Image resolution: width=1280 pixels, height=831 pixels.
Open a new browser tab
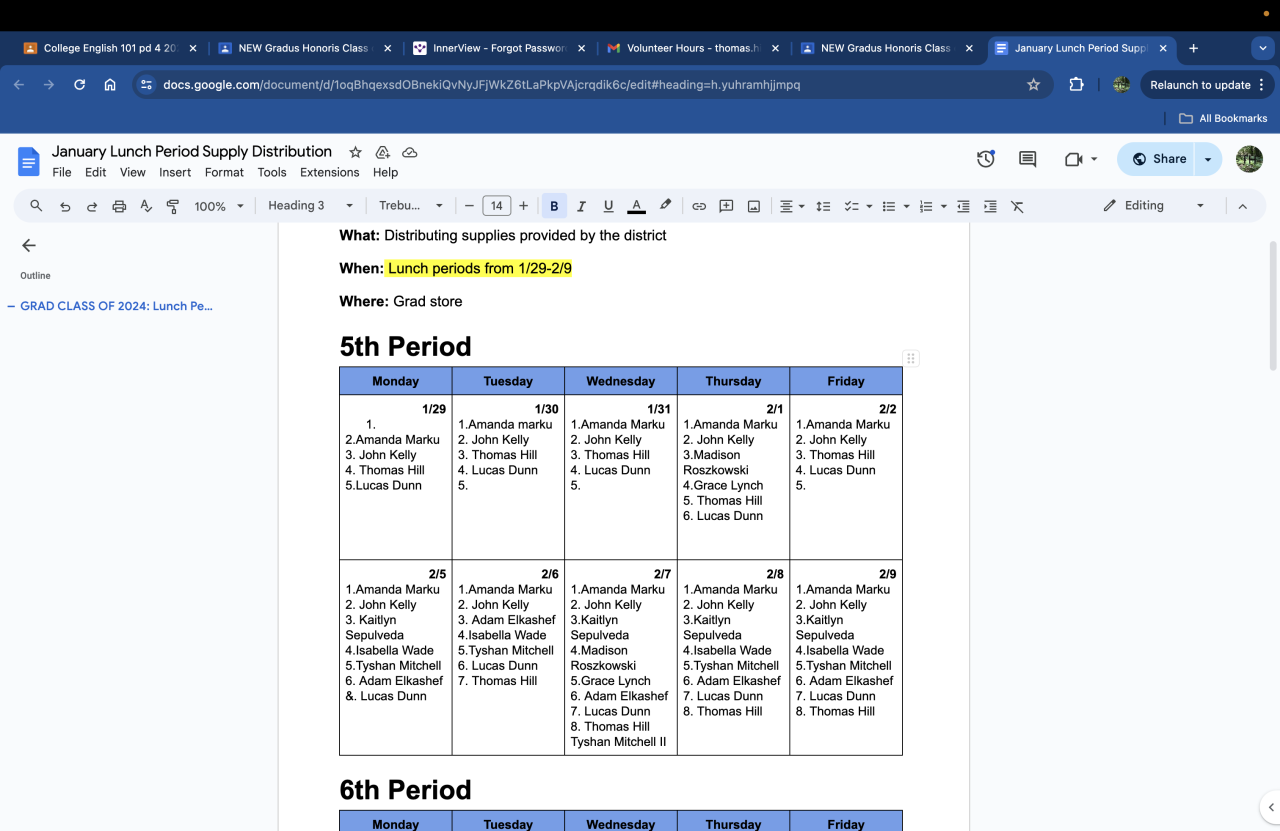[1193, 48]
